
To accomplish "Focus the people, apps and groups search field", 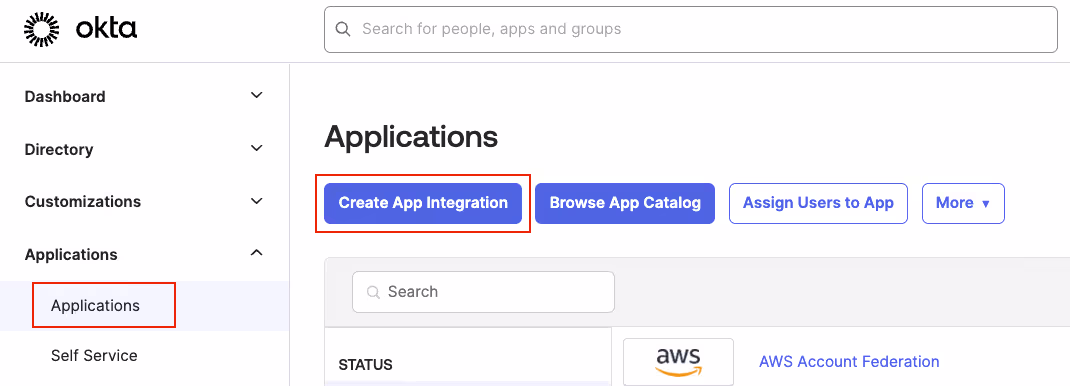I will pyautogui.click(x=691, y=29).
